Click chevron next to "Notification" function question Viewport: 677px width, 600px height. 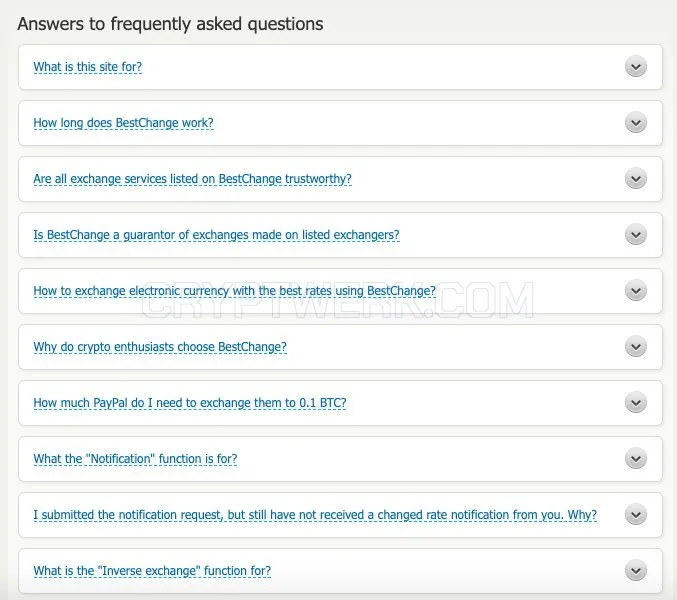(636, 459)
